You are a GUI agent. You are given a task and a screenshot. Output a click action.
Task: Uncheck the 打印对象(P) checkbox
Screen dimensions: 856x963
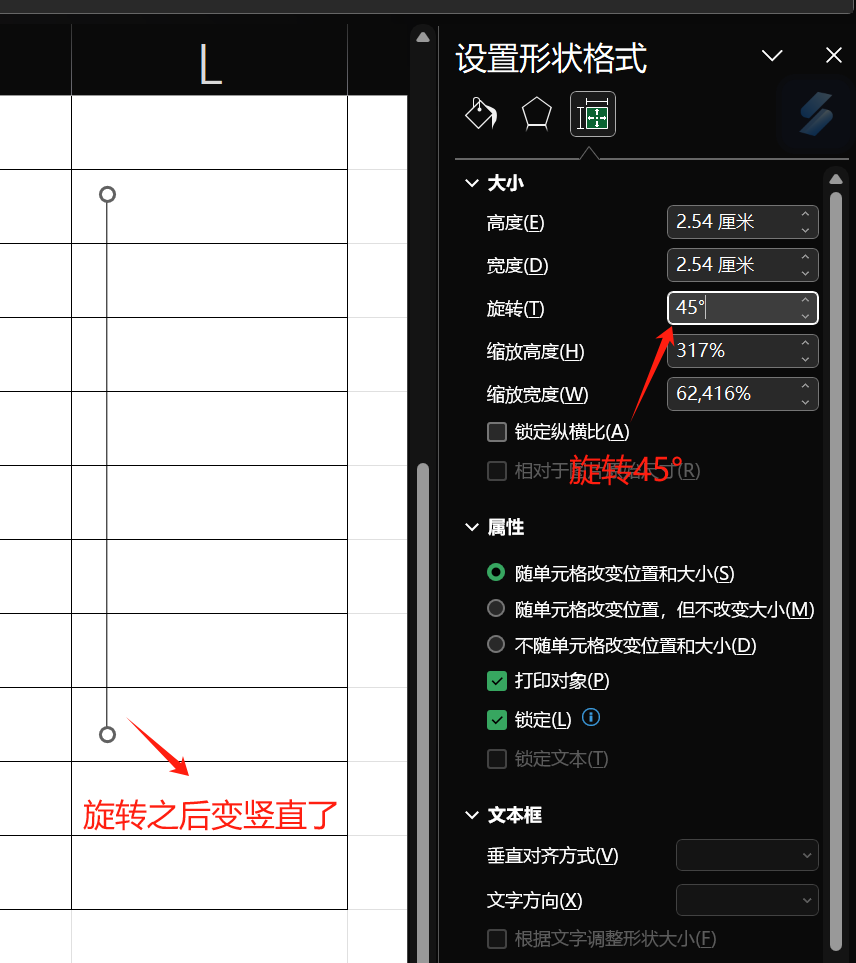pyautogui.click(x=497, y=681)
